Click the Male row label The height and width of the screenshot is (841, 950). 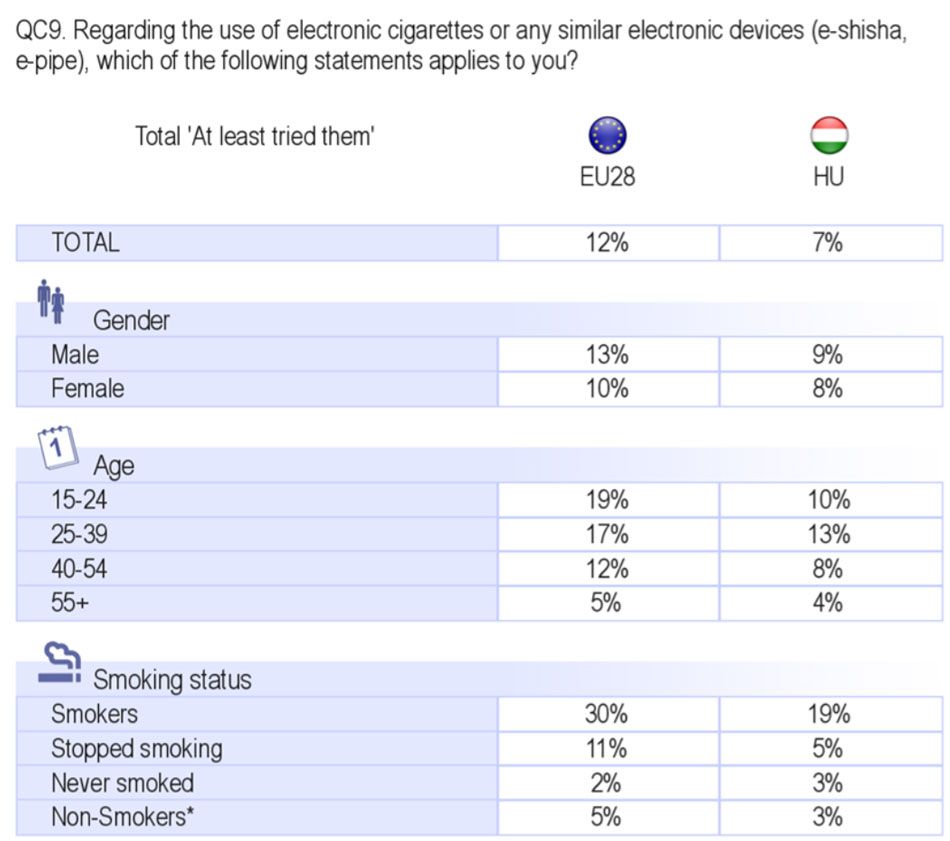point(75,355)
